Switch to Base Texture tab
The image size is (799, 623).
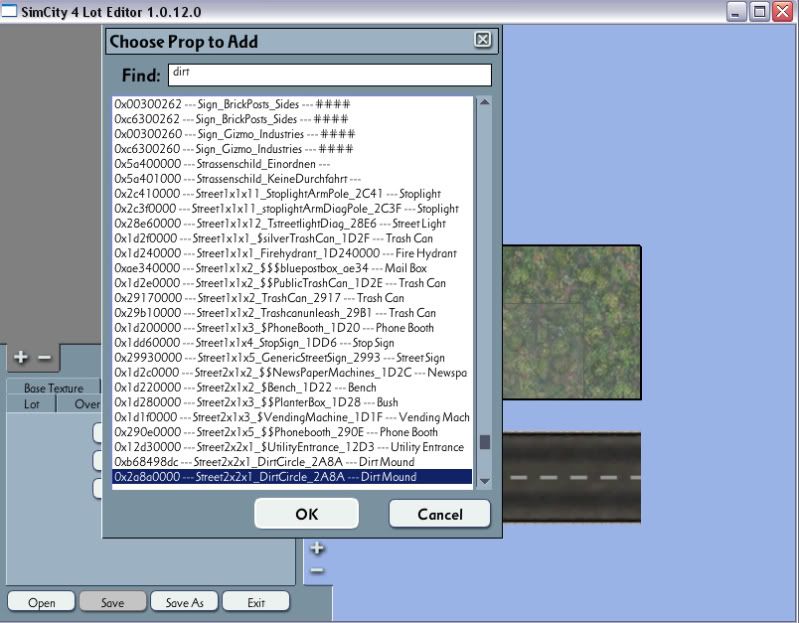point(54,388)
